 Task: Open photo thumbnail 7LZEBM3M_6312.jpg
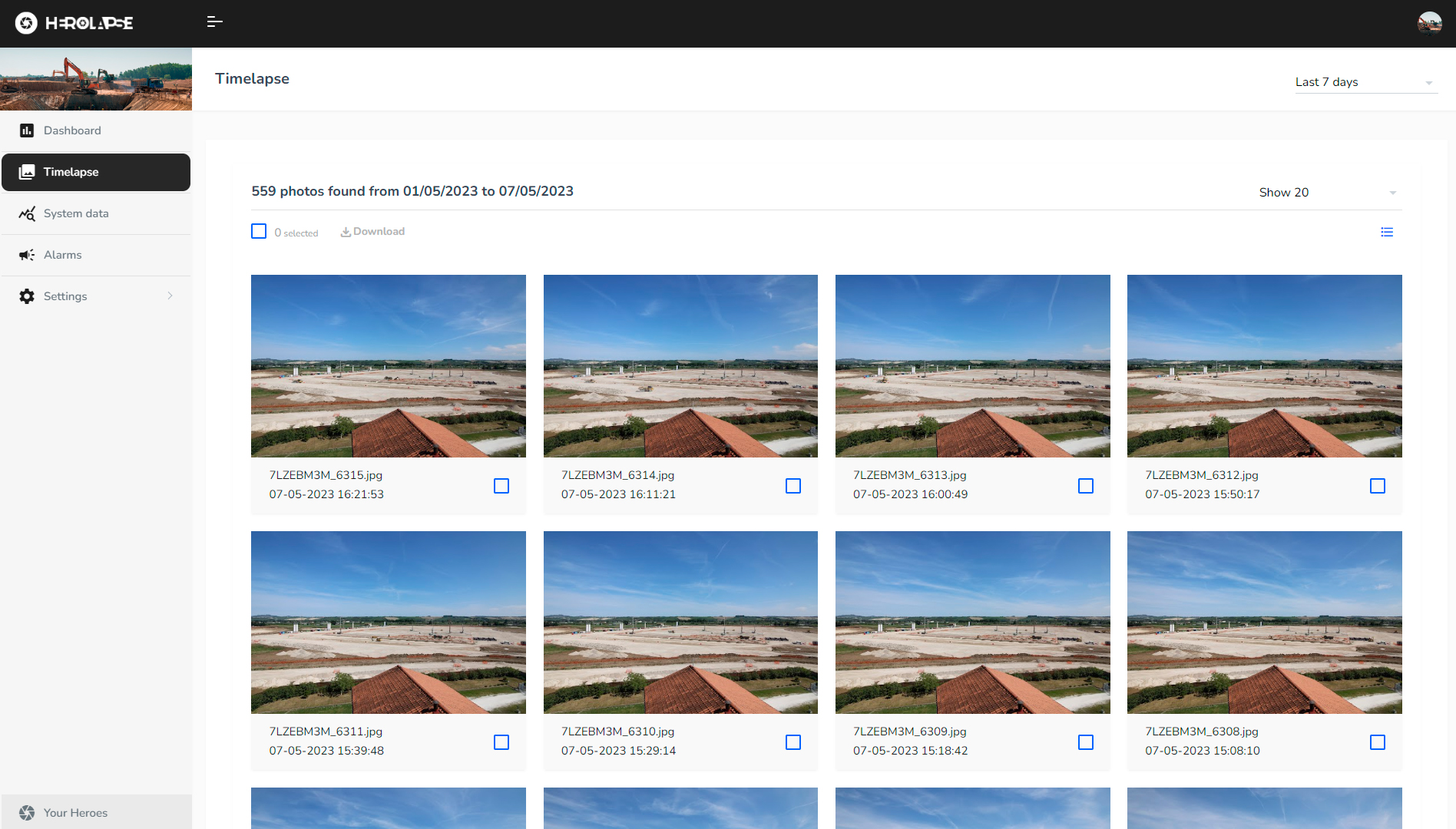tap(1265, 366)
